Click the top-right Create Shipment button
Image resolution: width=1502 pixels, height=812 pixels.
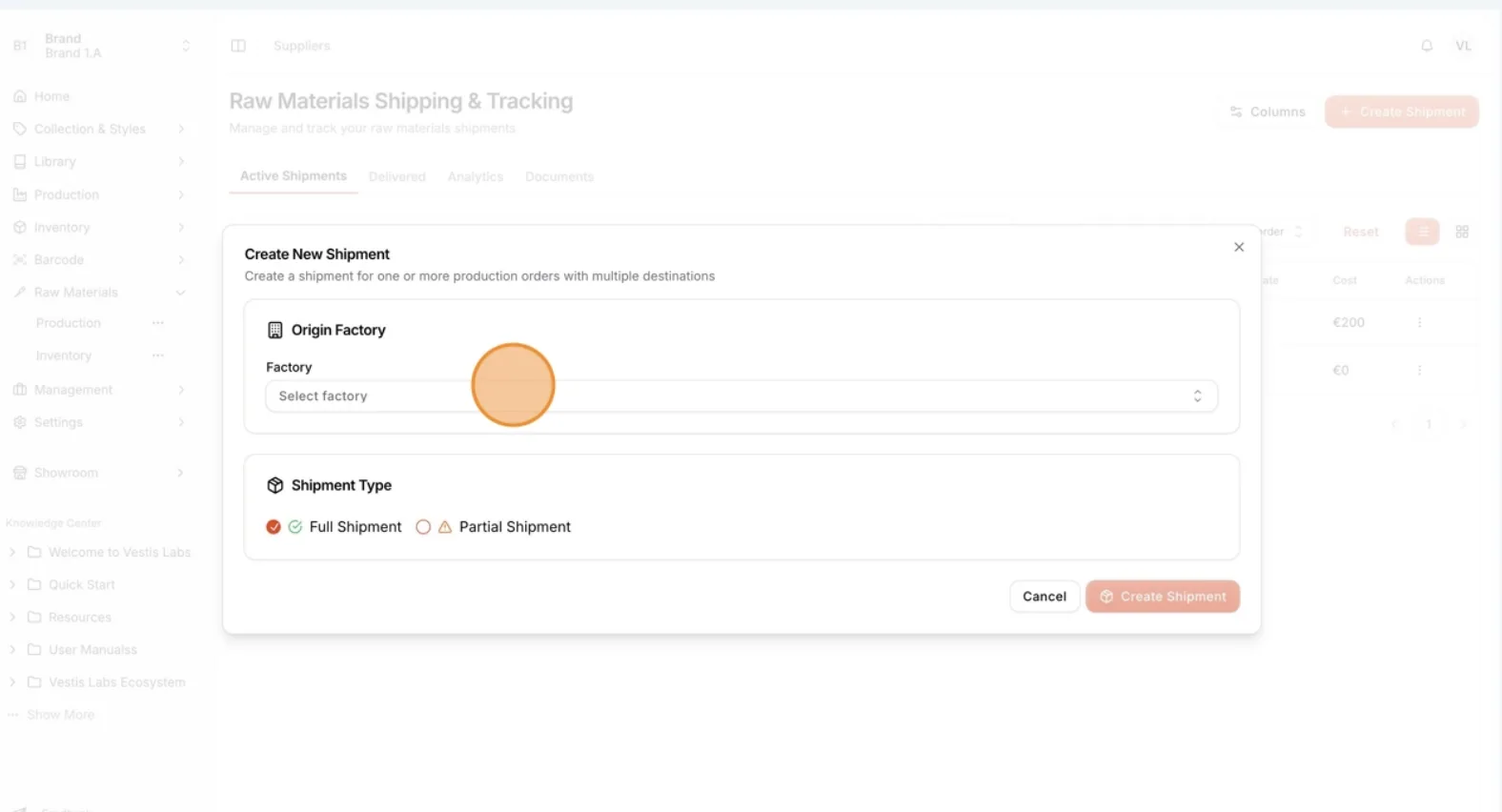[1402, 112]
